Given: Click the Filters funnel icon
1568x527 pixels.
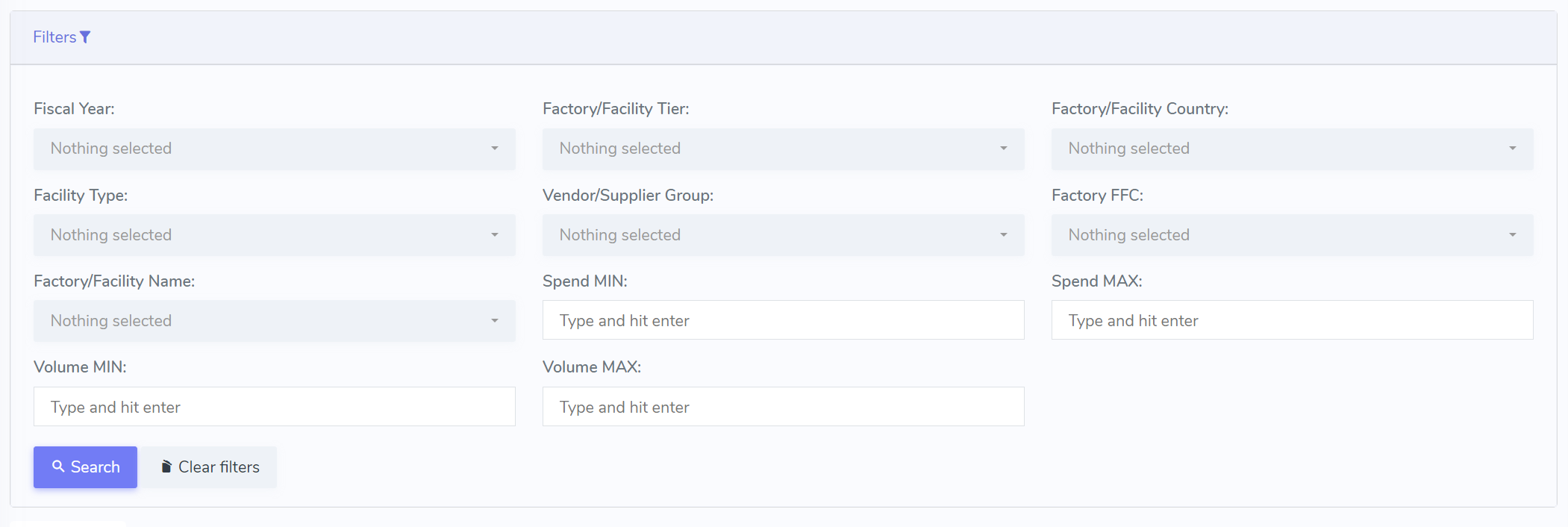Looking at the screenshot, I should 85,37.
